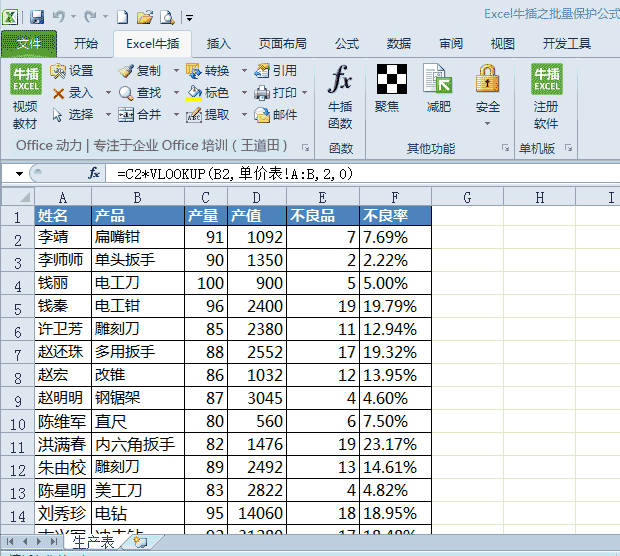Create a new blank document icon

[x=122, y=17]
